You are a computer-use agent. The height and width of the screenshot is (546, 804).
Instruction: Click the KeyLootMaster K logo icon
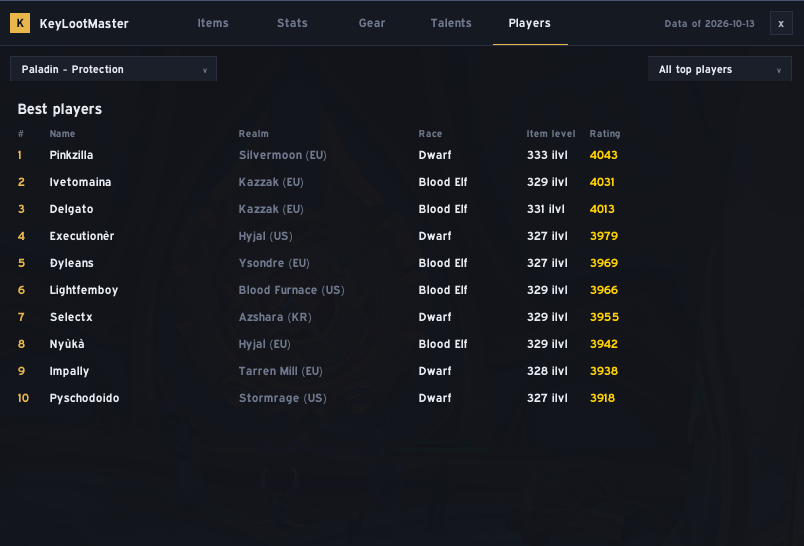pos(20,23)
